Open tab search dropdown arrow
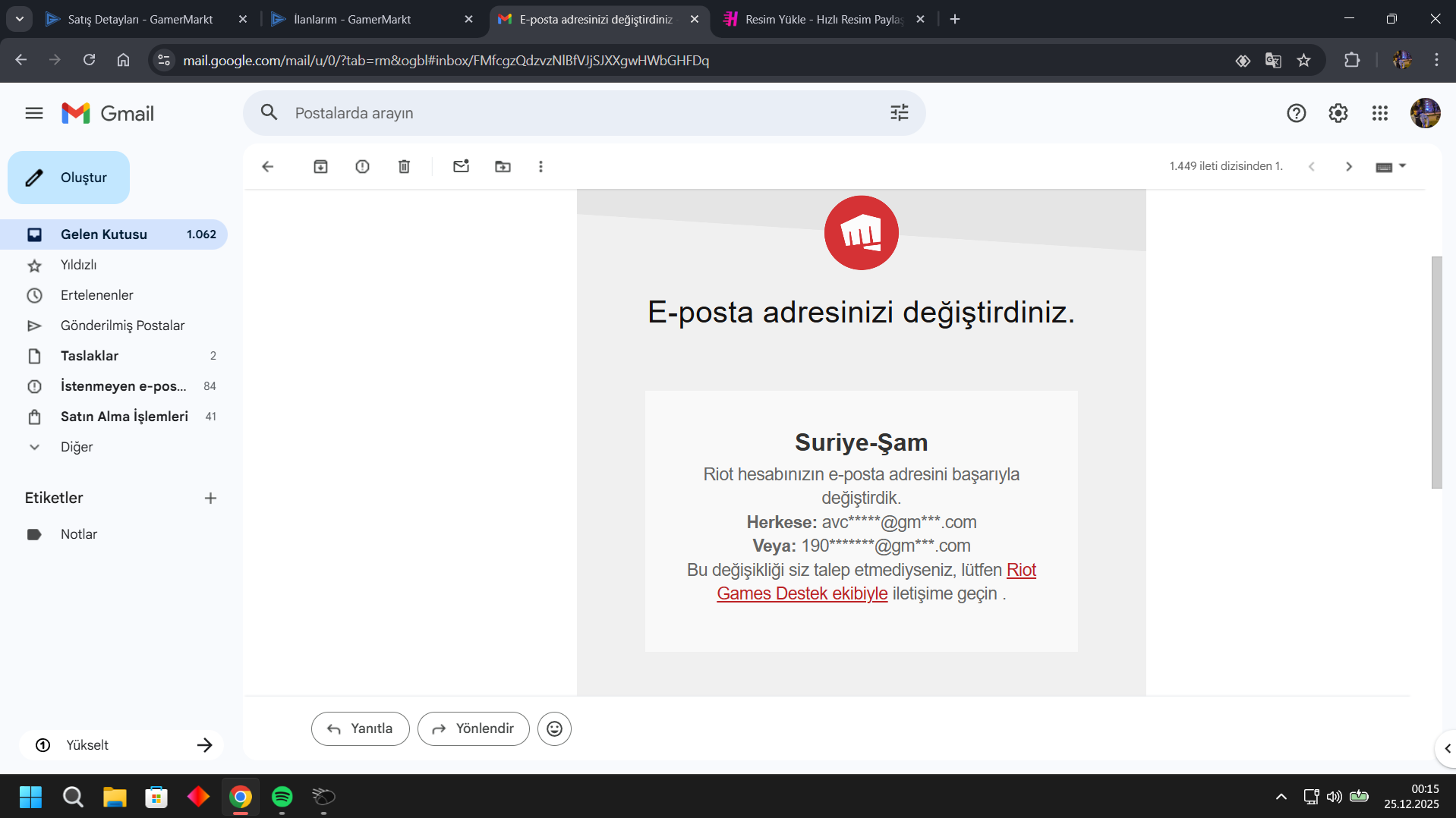 coord(20,19)
